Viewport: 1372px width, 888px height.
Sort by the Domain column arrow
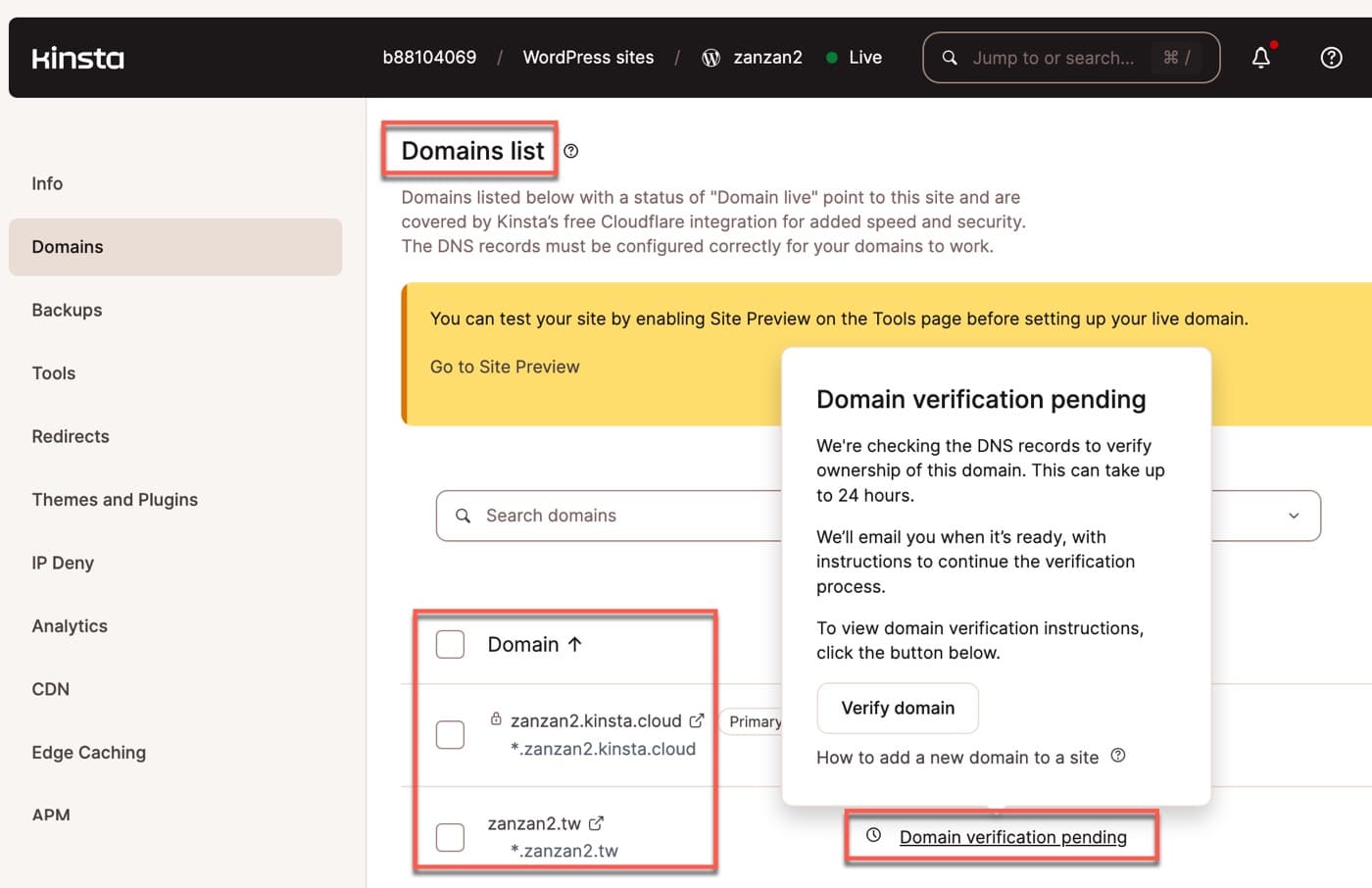575,644
